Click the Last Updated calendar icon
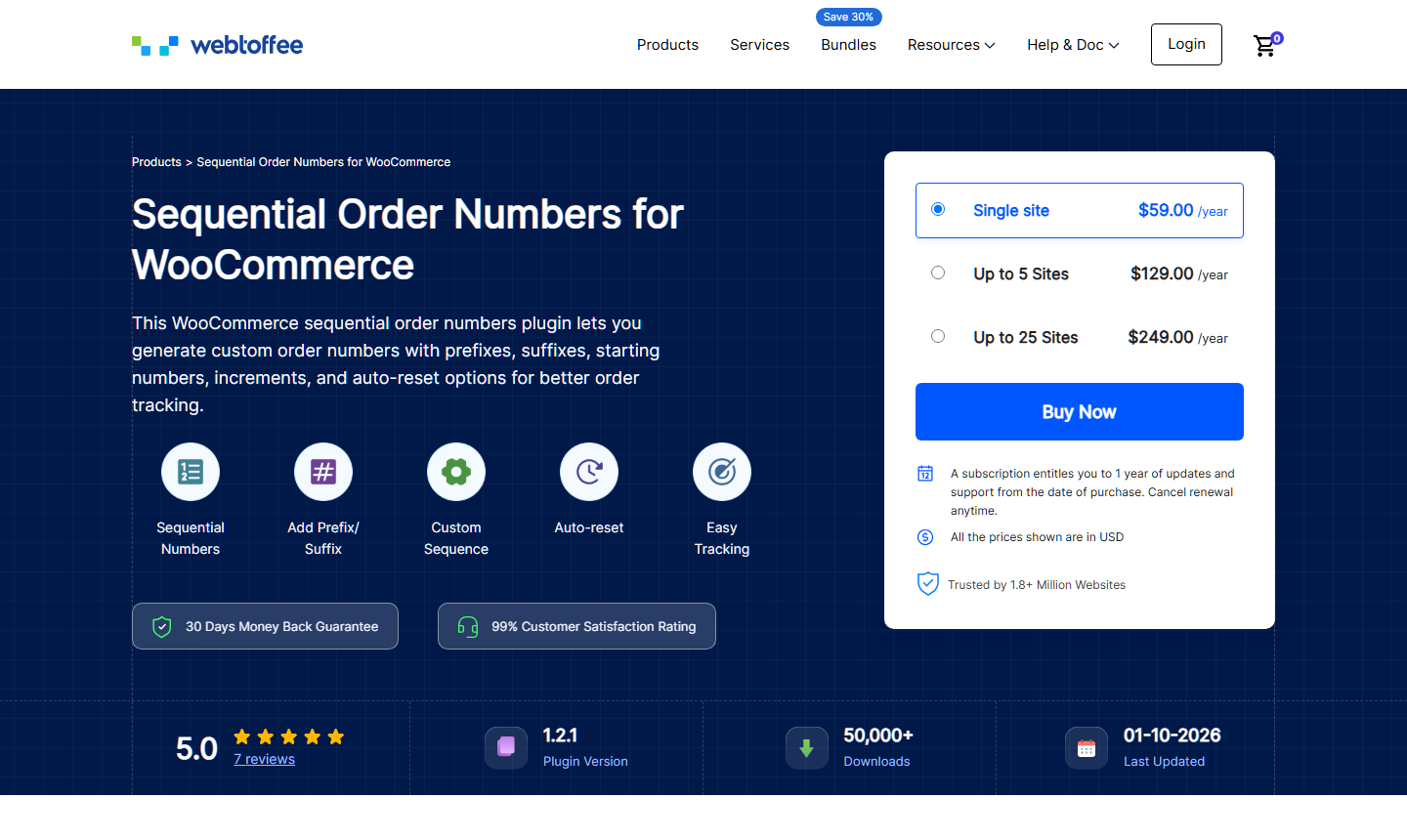The image size is (1407, 840). tap(1087, 748)
